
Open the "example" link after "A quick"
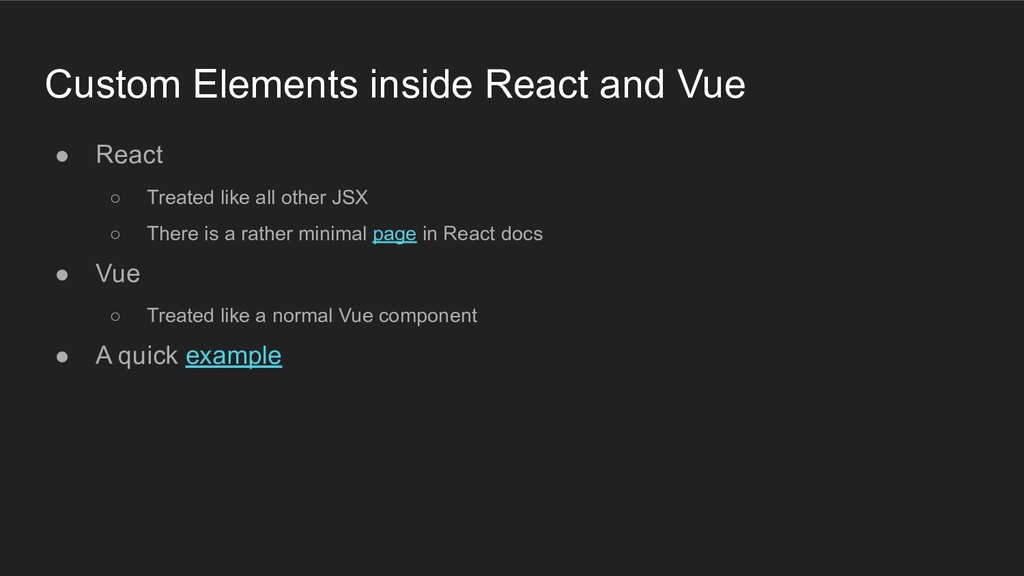coord(234,356)
